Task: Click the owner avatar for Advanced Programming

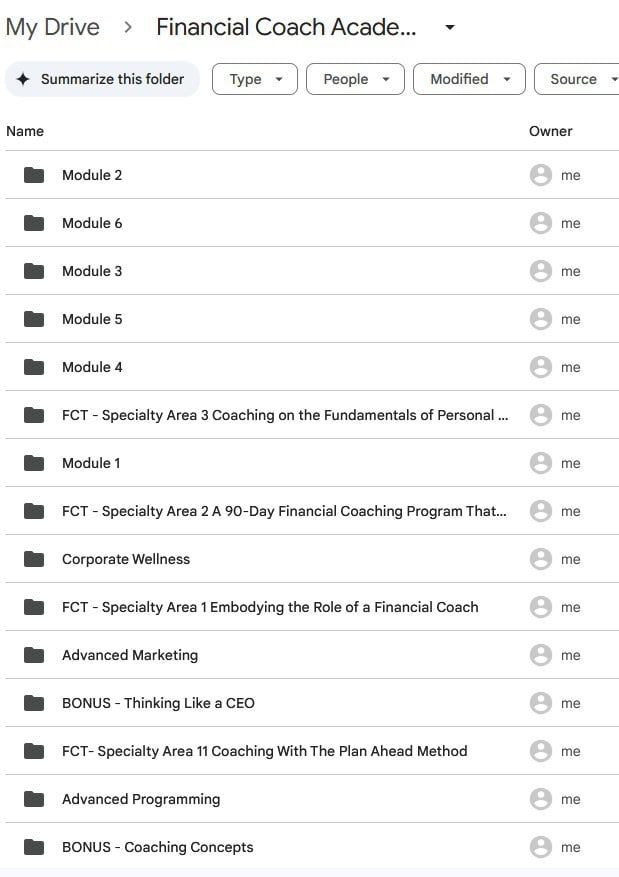Action: 541,799
